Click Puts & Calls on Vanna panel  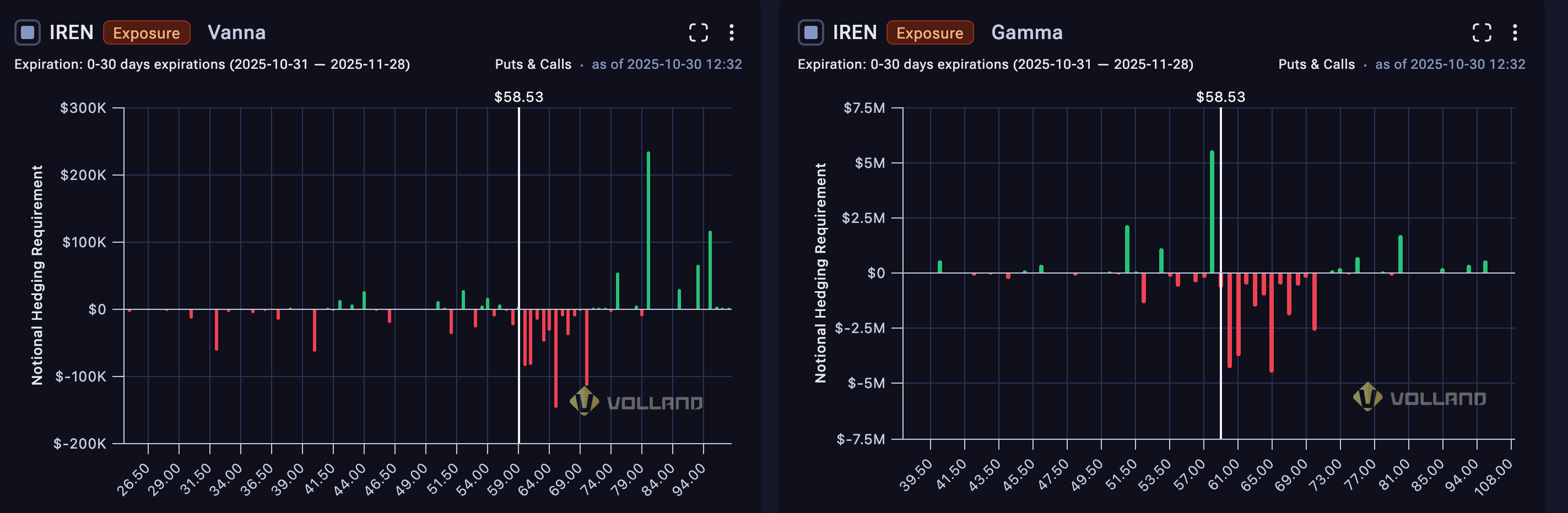[x=533, y=64]
